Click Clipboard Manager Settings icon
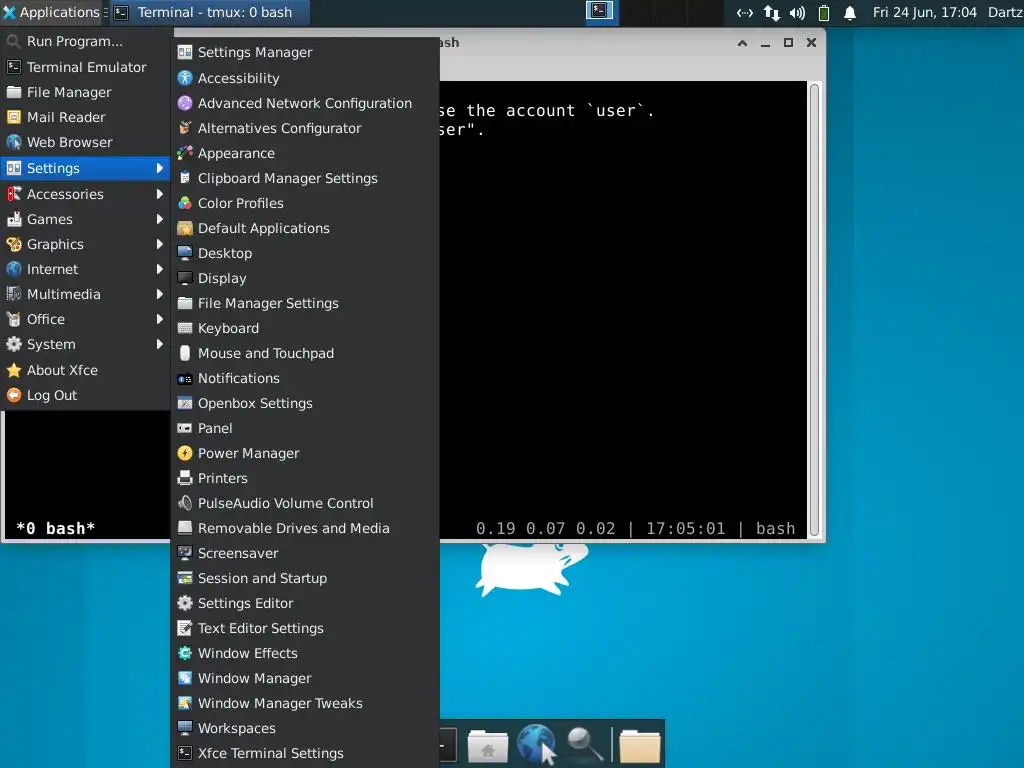This screenshot has height=768, width=1024. [x=185, y=178]
